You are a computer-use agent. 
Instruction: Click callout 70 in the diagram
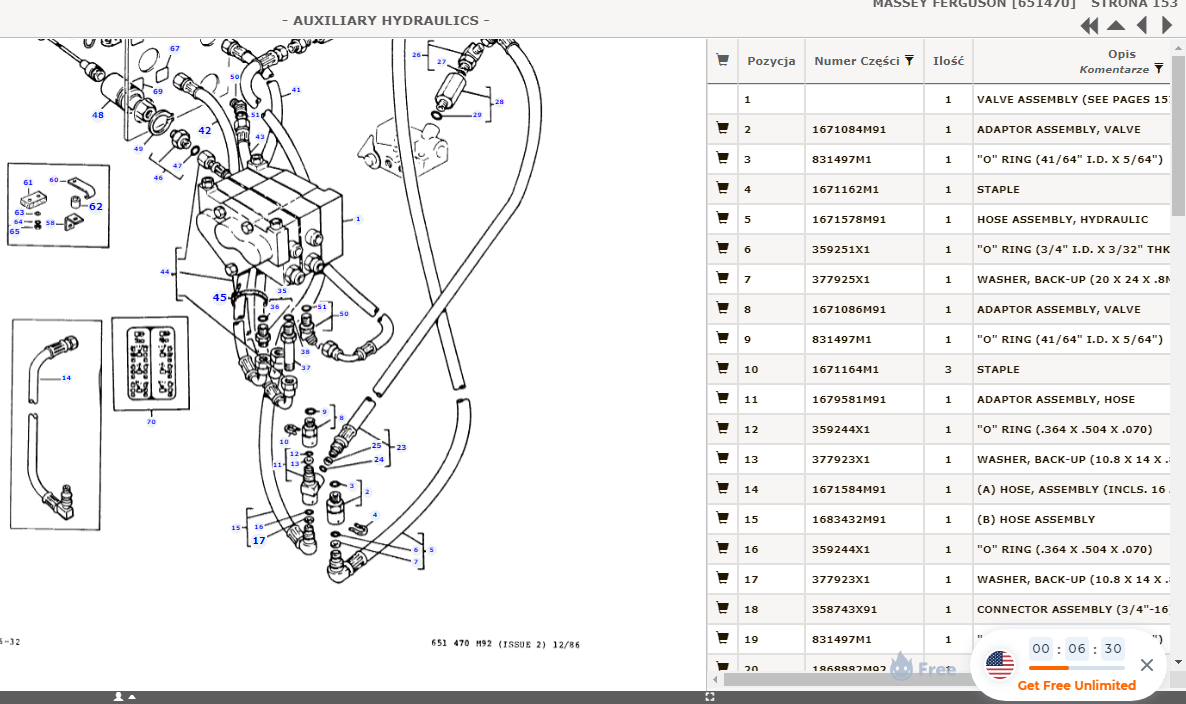tap(151, 422)
